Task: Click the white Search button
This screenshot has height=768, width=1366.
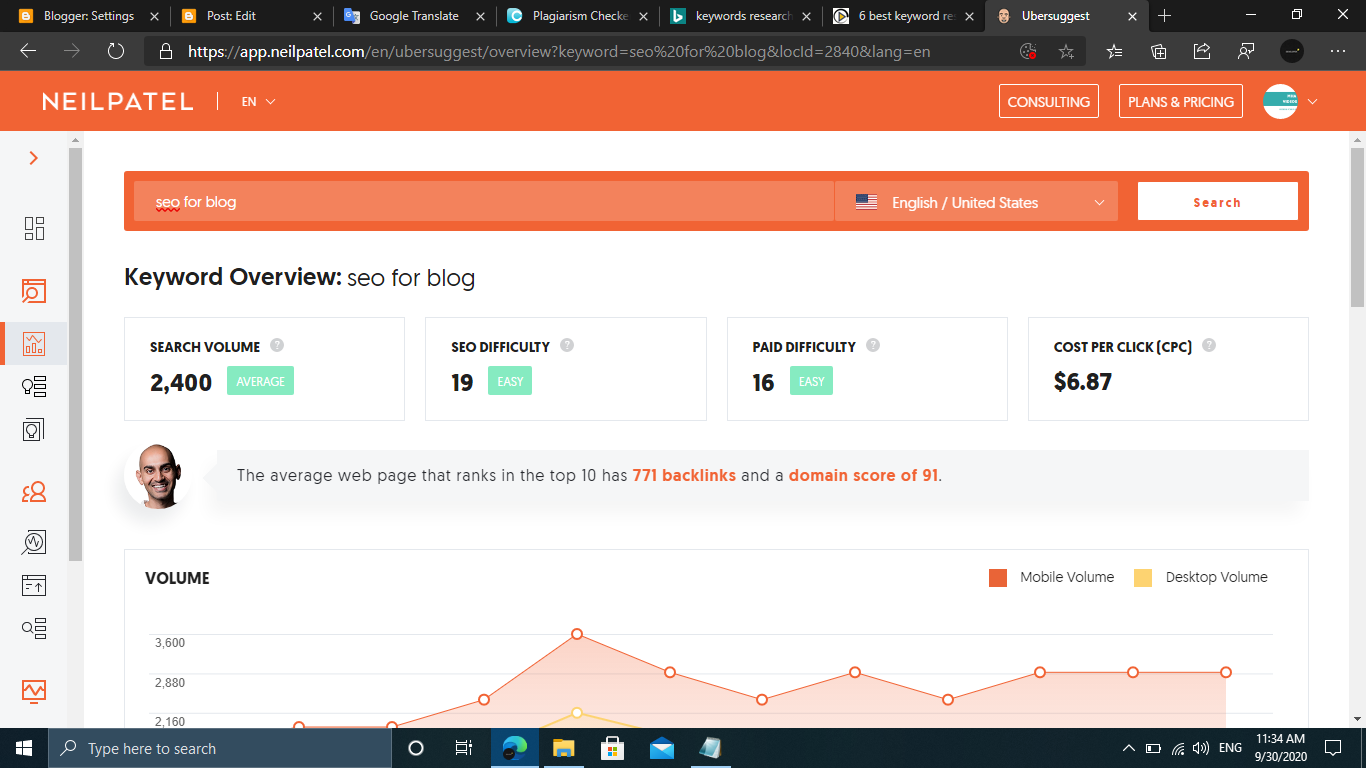Action: click(1217, 201)
